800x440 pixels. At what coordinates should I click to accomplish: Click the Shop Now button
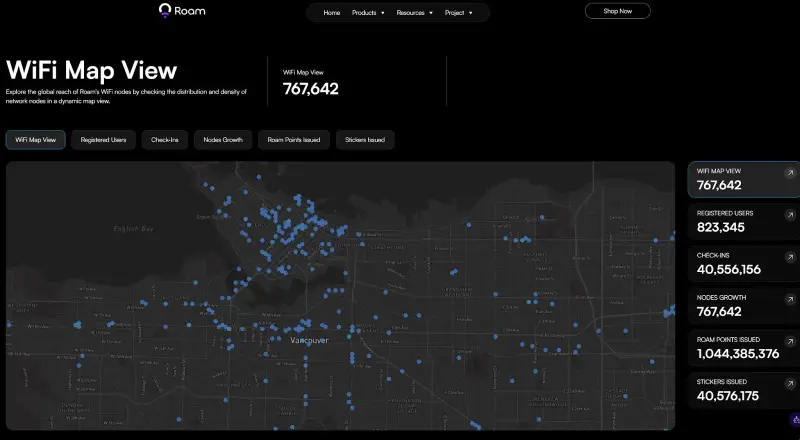pyautogui.click(x=617, y=11)
